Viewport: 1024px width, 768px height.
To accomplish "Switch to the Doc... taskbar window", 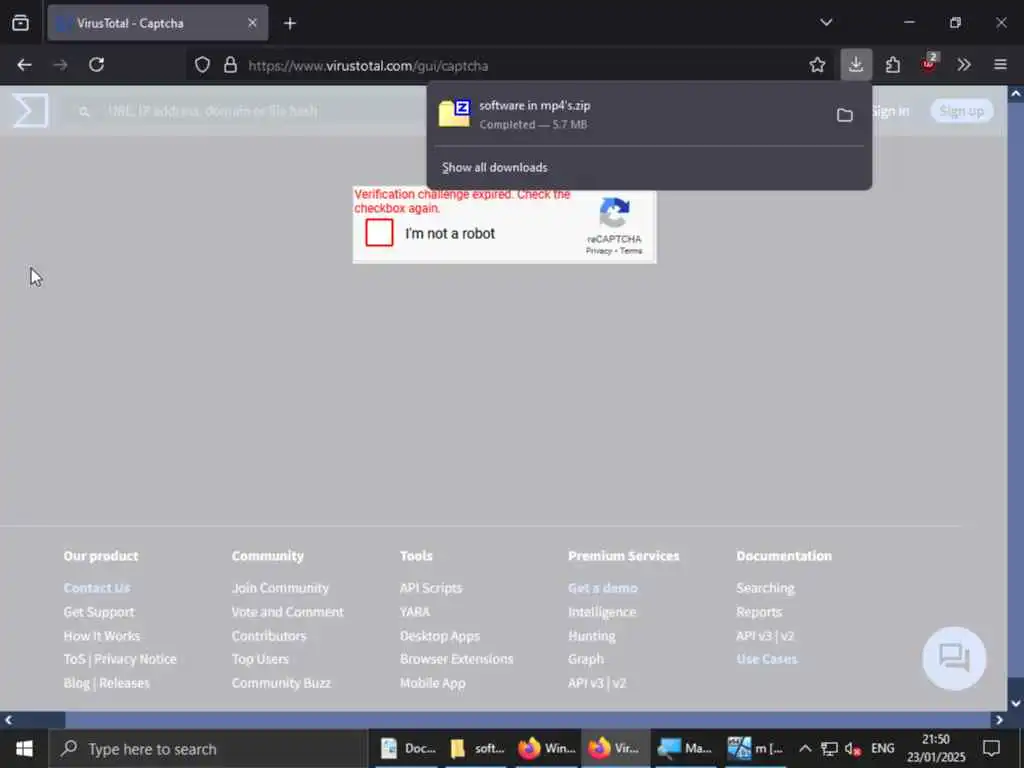I will 408,748.
